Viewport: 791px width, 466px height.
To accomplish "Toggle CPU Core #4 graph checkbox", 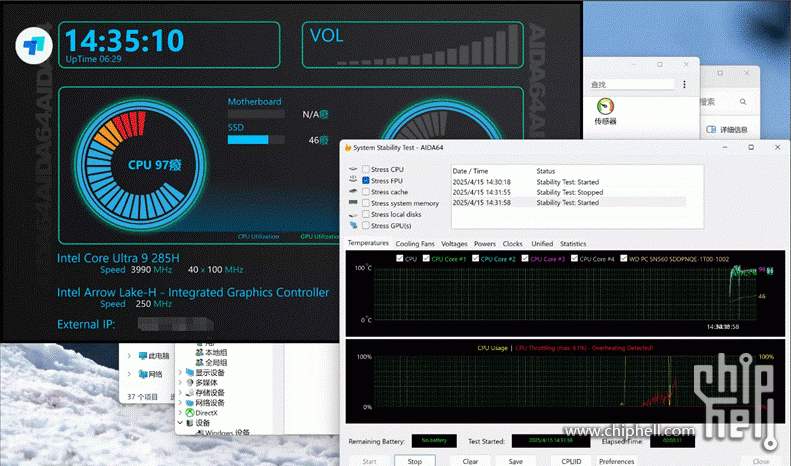I will click(x=574, y=258).
